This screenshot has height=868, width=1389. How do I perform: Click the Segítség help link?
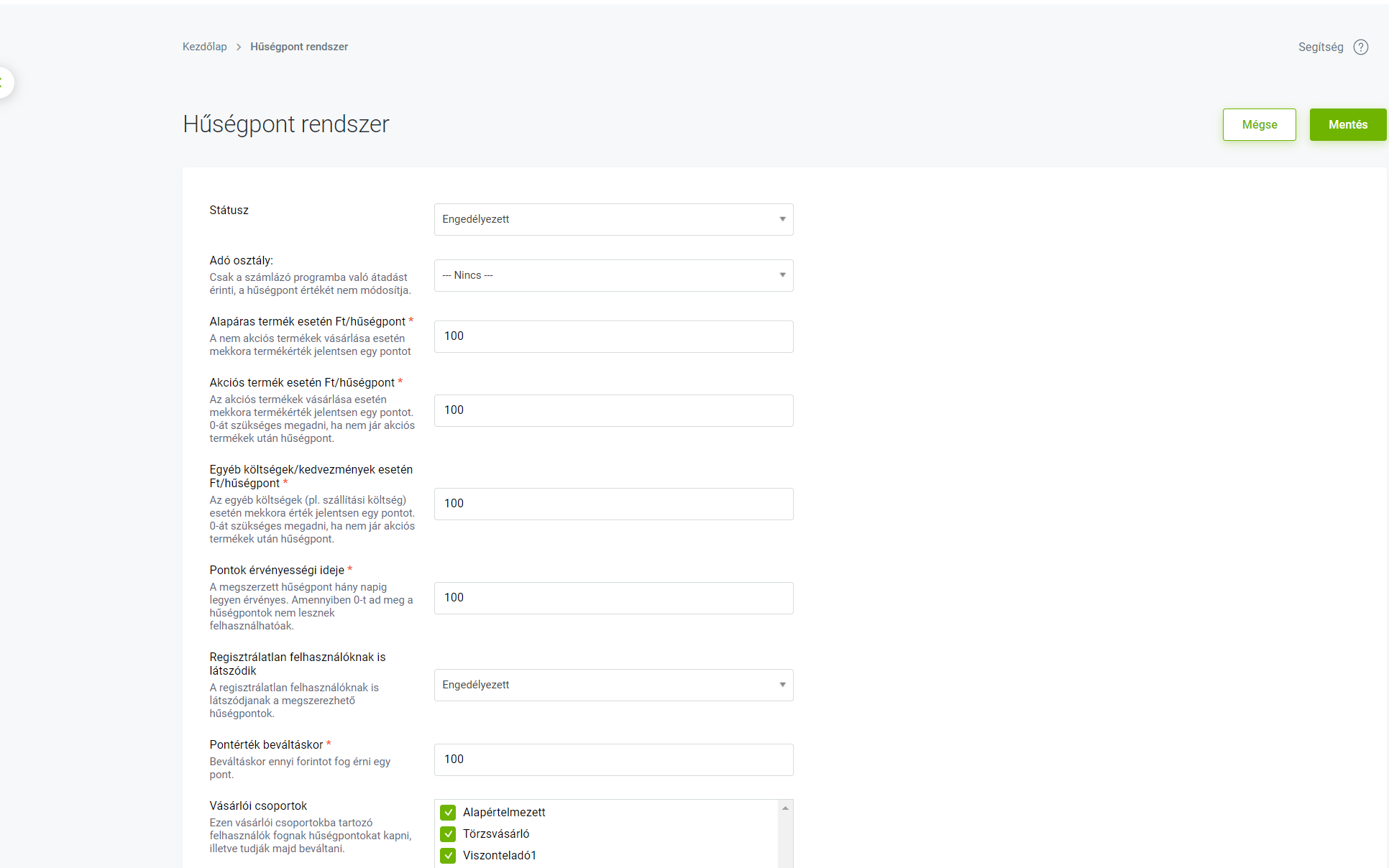coord(1320,47)
